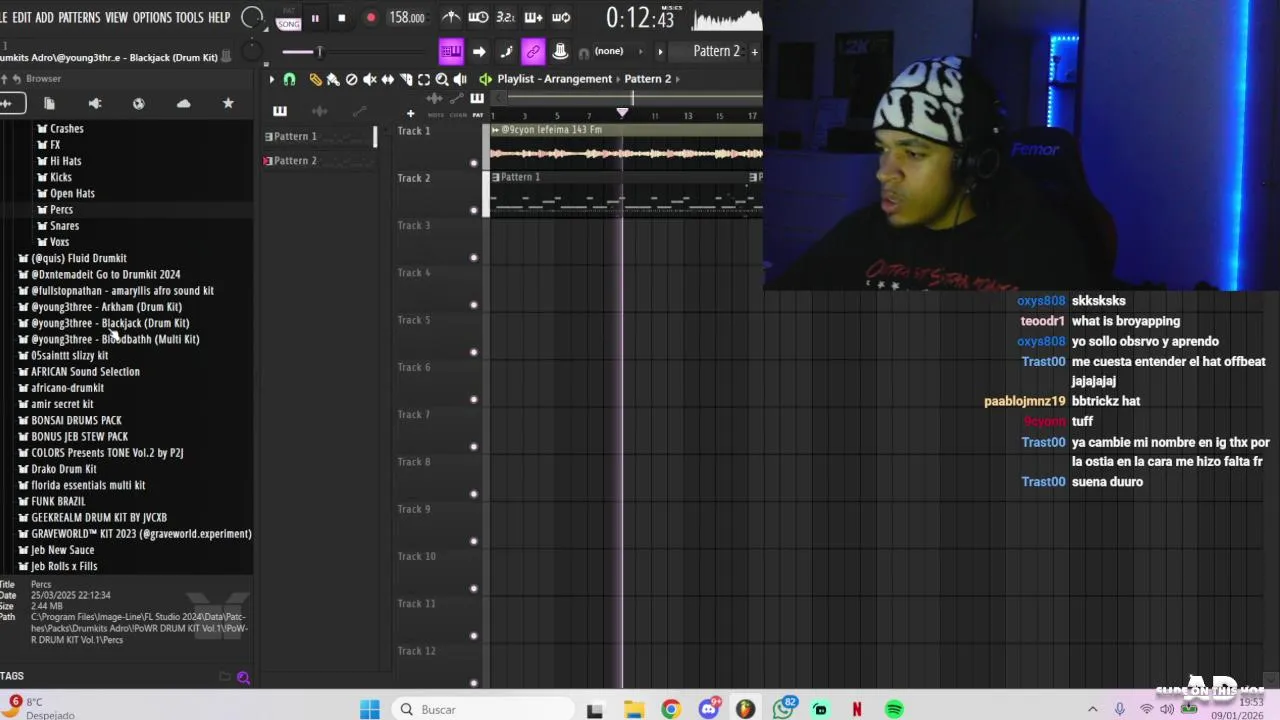Arm the red record button
1280x720 pixels.
(x=371, y=18)
